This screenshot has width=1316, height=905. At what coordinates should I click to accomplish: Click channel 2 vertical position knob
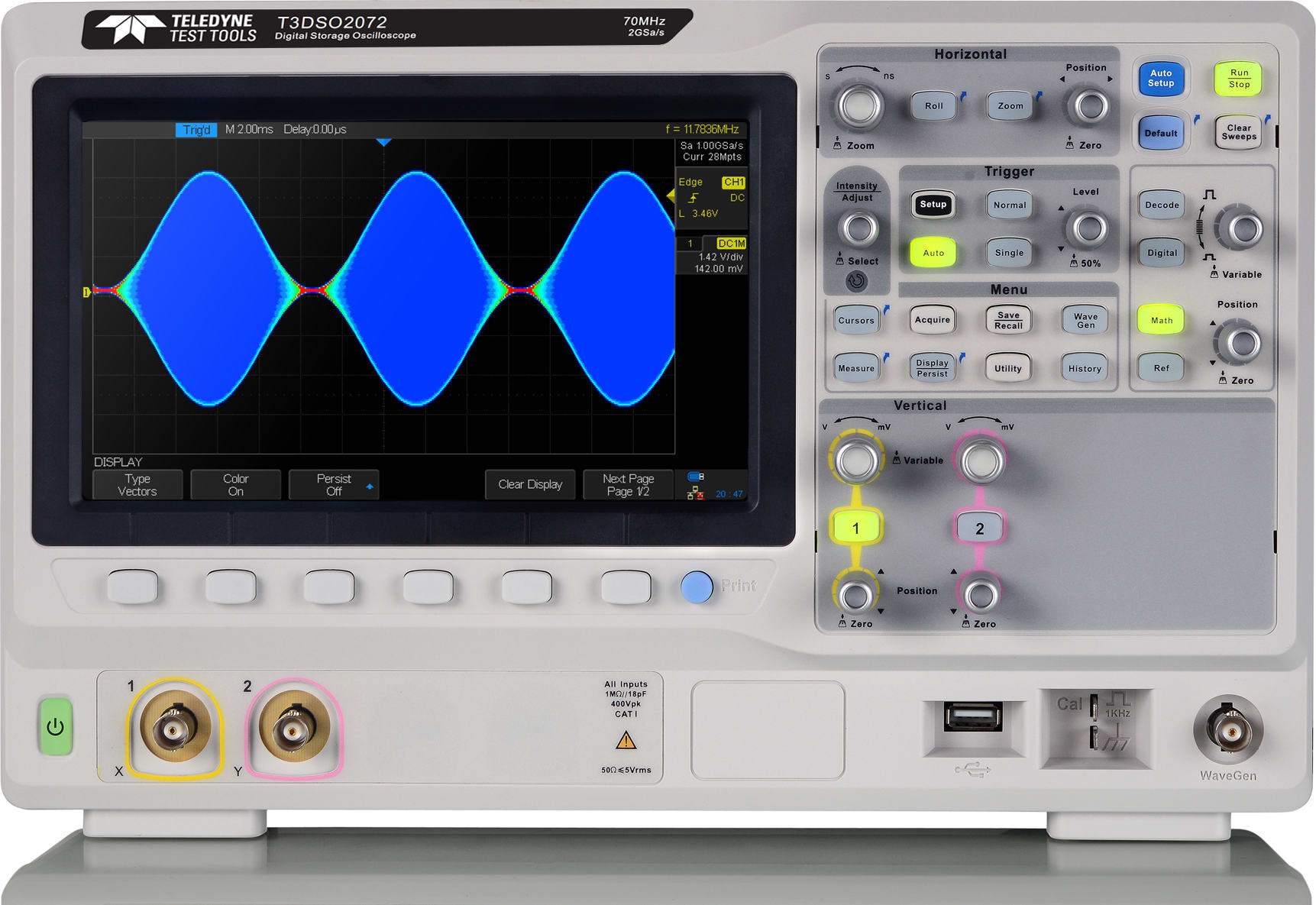click(x=981, y=594)
